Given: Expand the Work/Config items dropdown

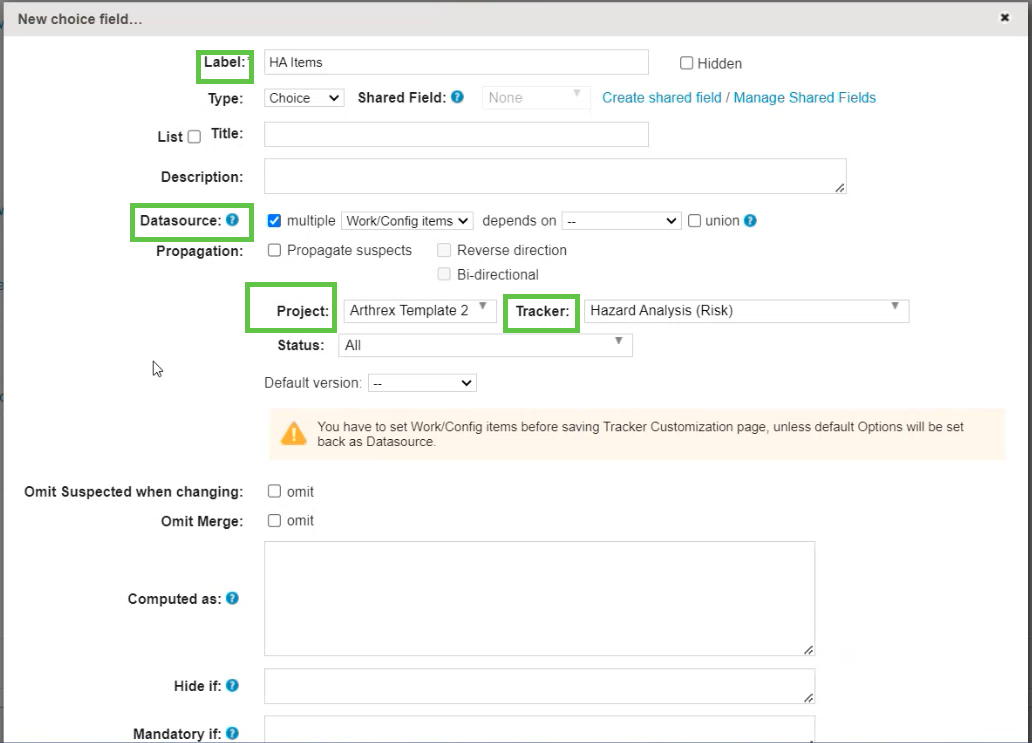Looking at the screenshot, I should (406, 221).
